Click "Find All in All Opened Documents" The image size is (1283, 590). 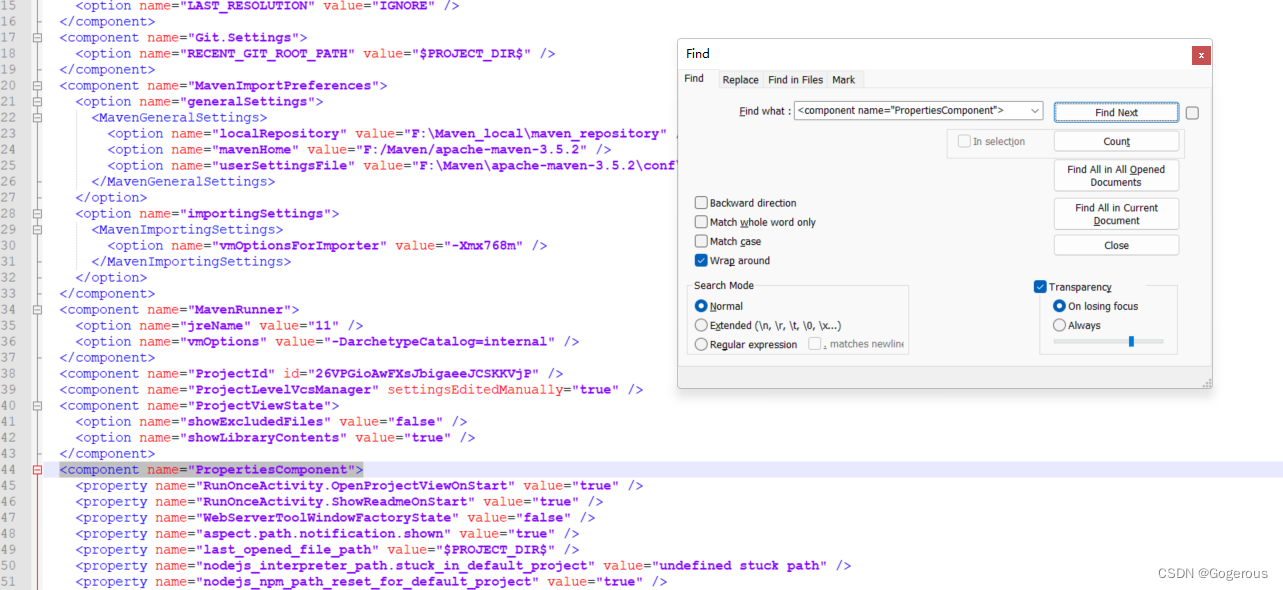1115,175
